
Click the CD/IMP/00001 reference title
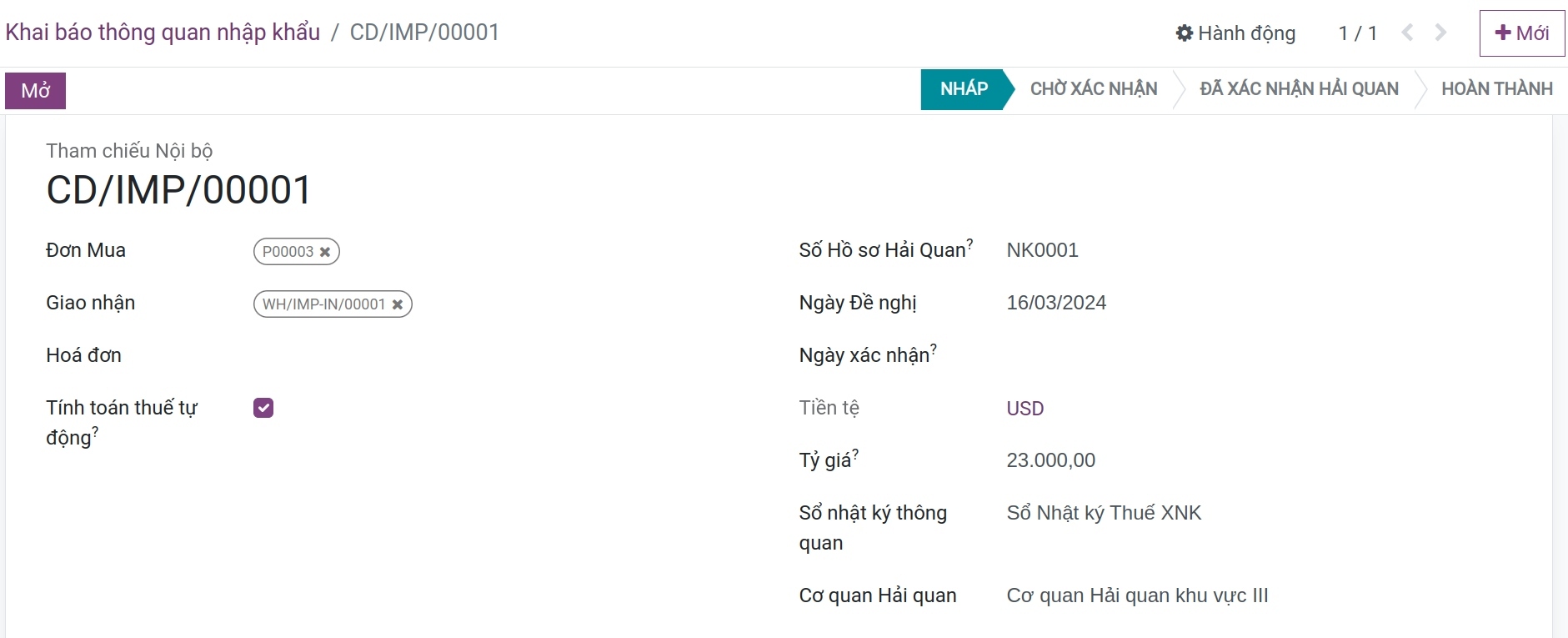click(178, 190)
